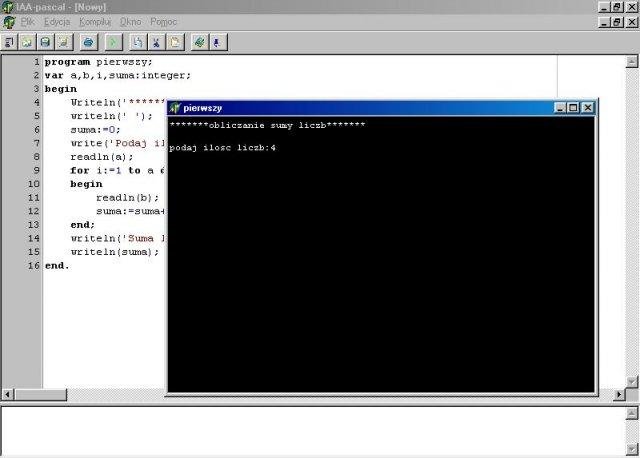Close the pierwszy console window

click(x=587, y=108)
